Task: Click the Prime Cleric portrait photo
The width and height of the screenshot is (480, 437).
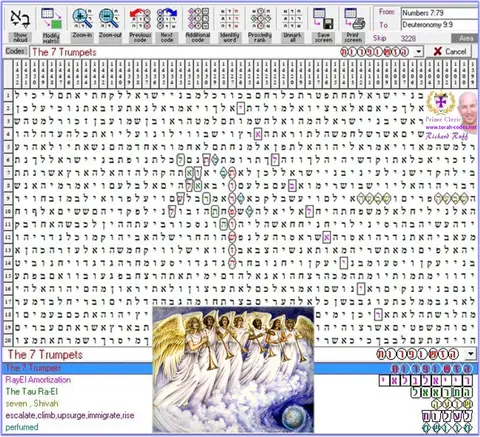Action: [467, 108]
